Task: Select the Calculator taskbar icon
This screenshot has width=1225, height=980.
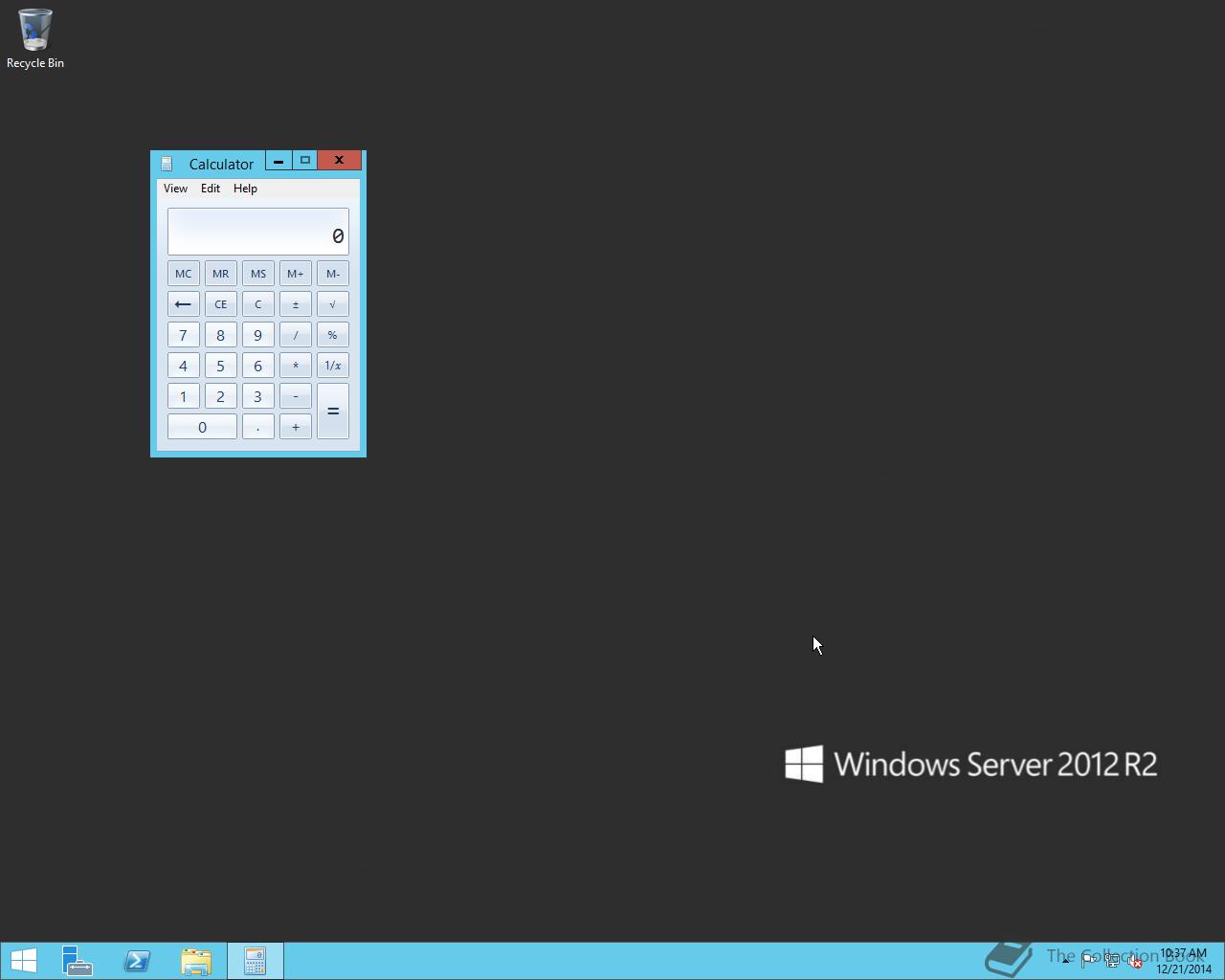Action: pos(255,961)
